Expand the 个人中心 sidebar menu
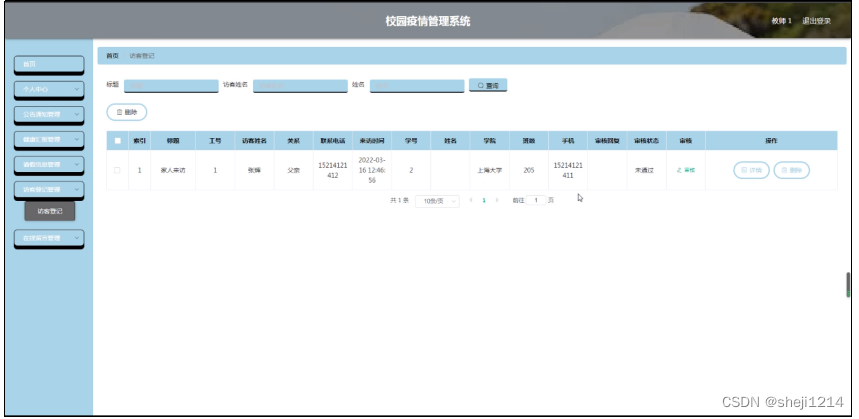 49,89
